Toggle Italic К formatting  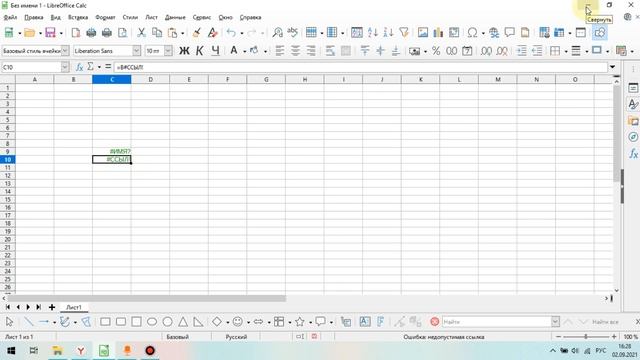point(200,51)
